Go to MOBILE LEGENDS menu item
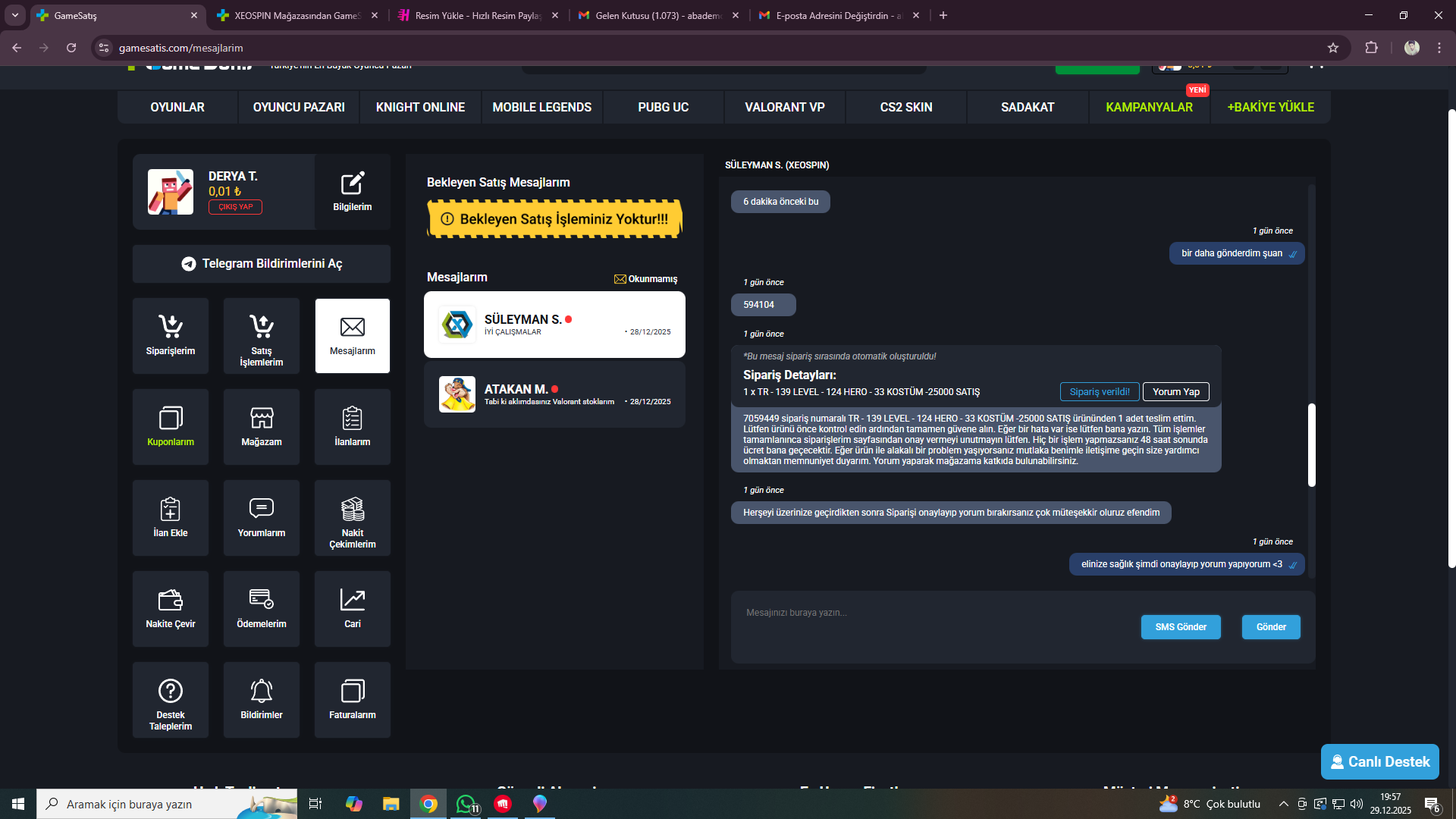The height and width of the screenshot is (819, 1456). point(542,107)
